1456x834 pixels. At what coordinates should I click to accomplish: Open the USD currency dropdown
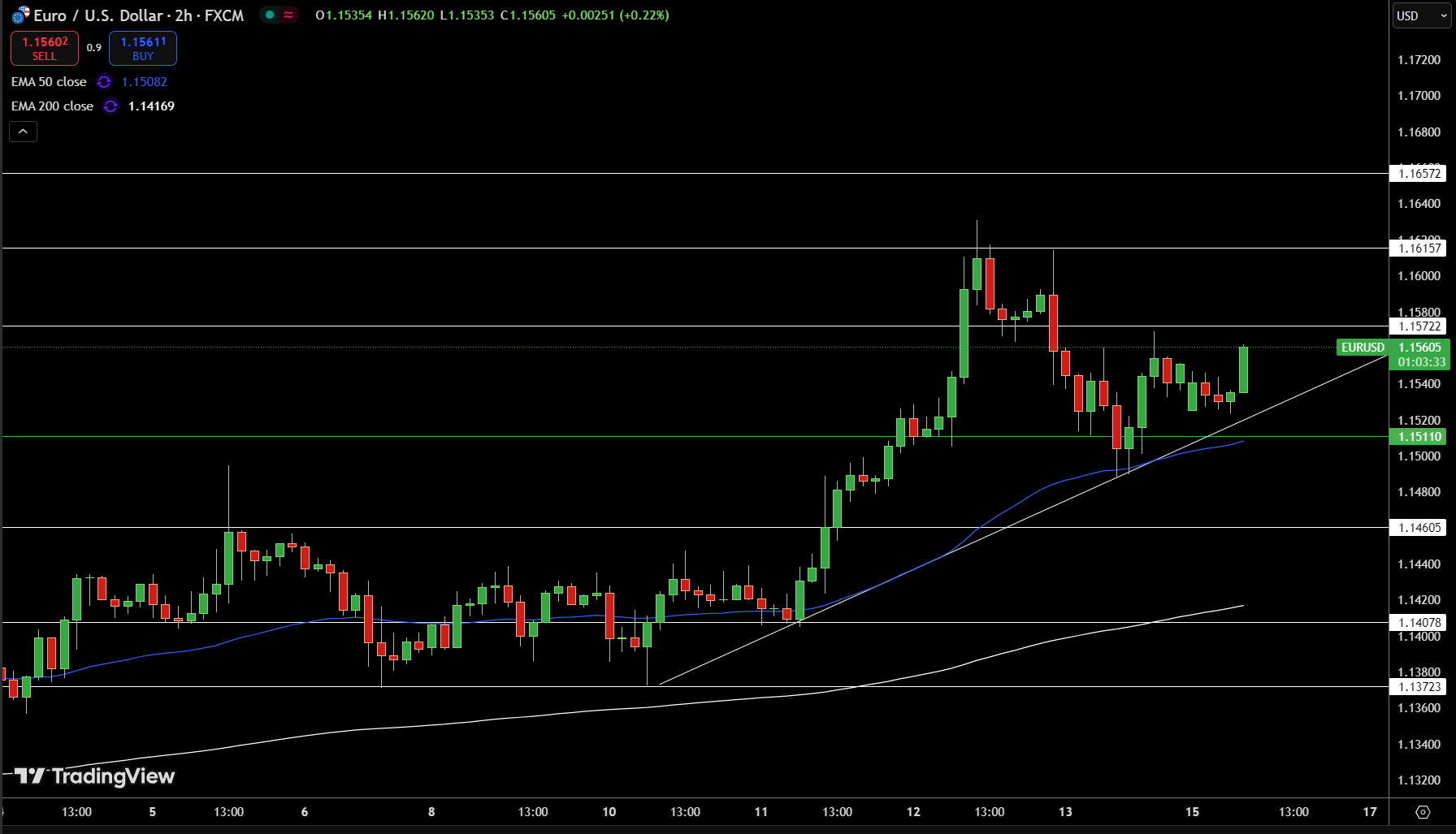pos(1422,15)
